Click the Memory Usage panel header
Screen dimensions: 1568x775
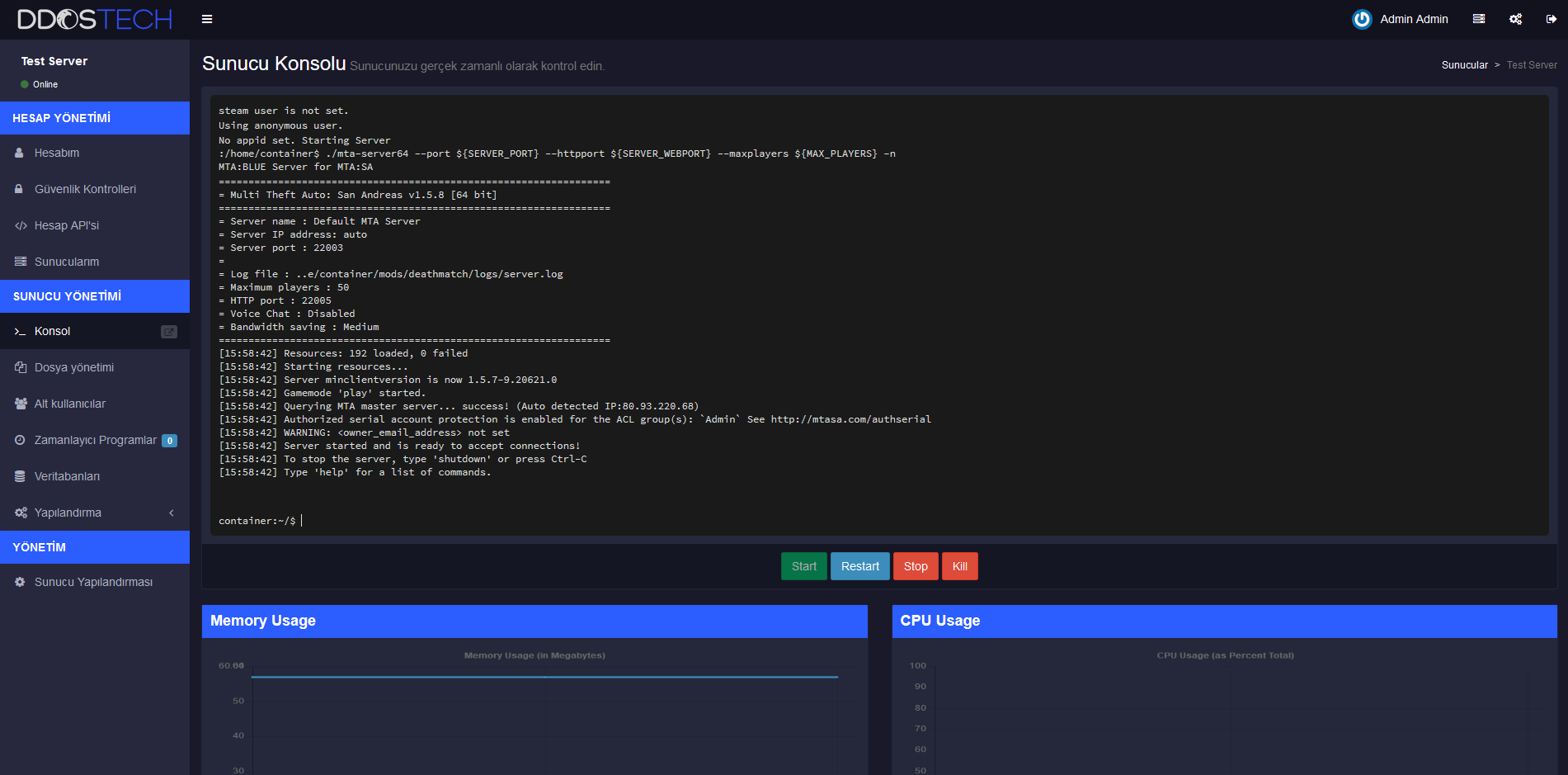(x=534, y=621)
